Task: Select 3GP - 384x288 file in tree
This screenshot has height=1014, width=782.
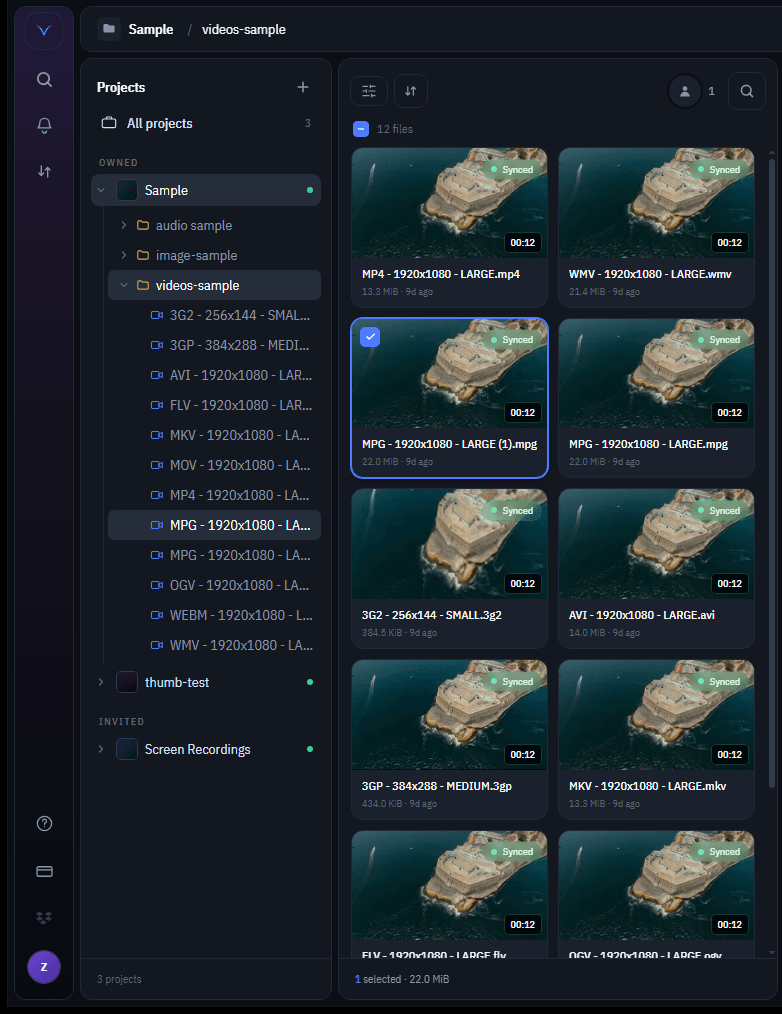Action: point(214,345)
